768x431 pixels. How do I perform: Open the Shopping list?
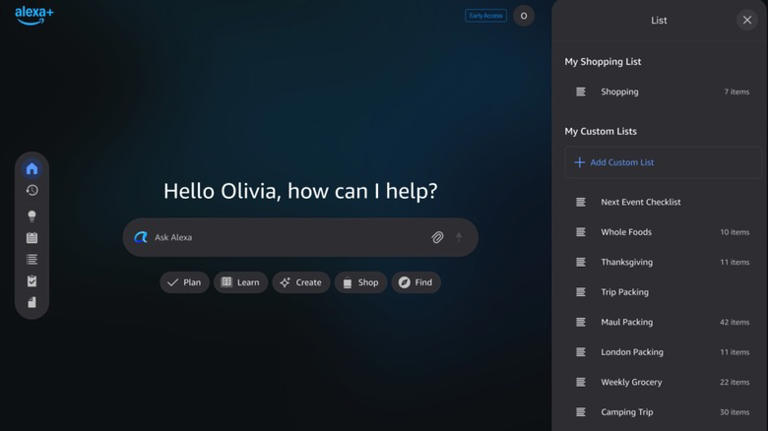point(661,92)
